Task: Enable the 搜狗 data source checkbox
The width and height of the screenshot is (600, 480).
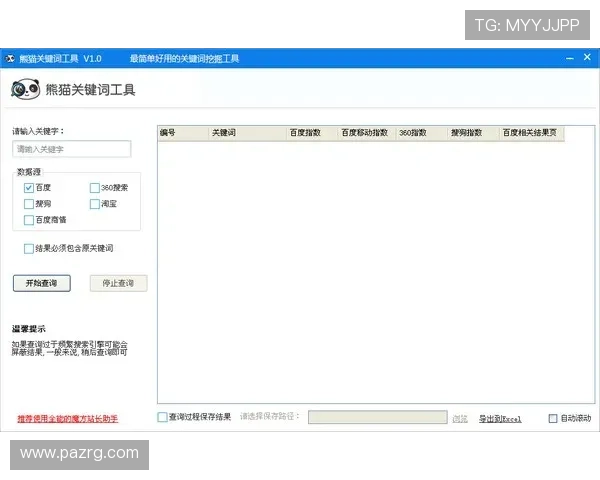Action: coord(29,204)
